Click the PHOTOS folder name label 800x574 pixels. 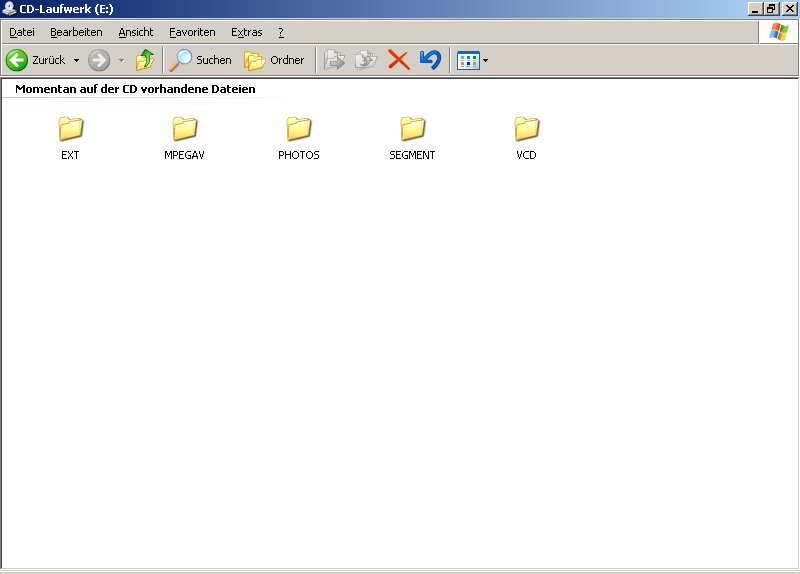[x=298, y=155]
